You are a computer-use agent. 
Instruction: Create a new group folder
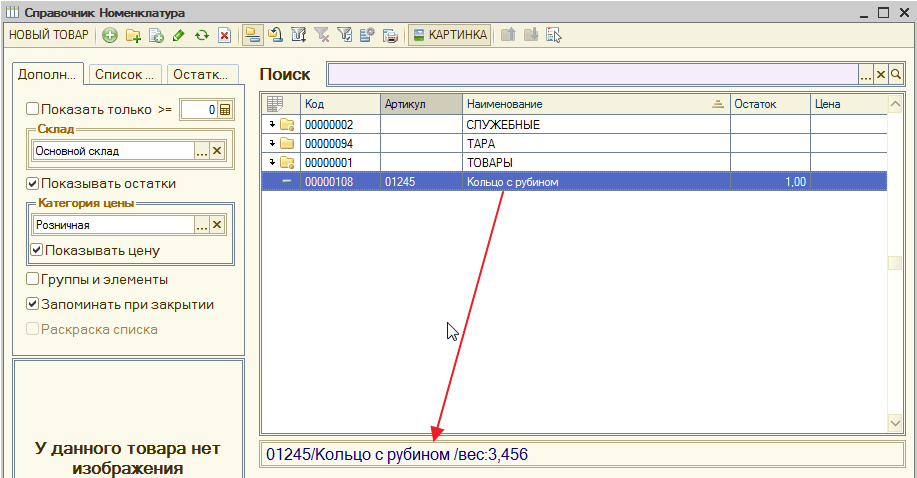[133, 36]
